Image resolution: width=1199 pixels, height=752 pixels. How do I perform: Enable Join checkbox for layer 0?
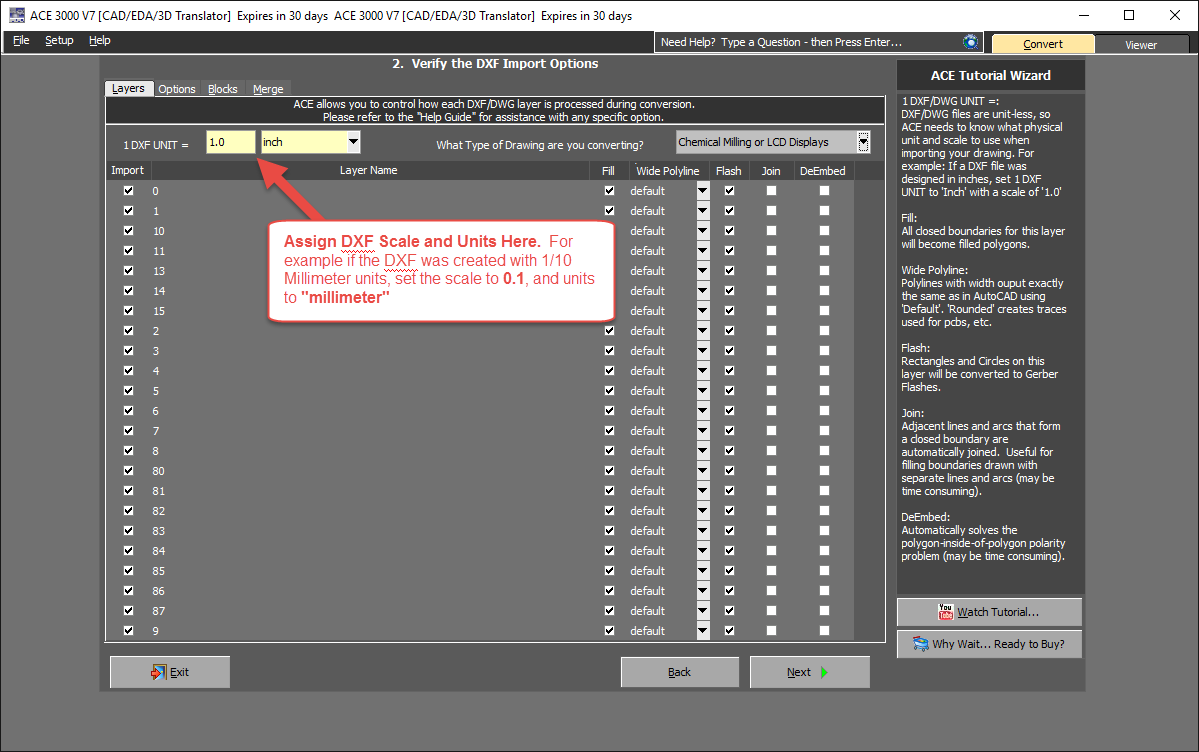click(x=772, y=190)
